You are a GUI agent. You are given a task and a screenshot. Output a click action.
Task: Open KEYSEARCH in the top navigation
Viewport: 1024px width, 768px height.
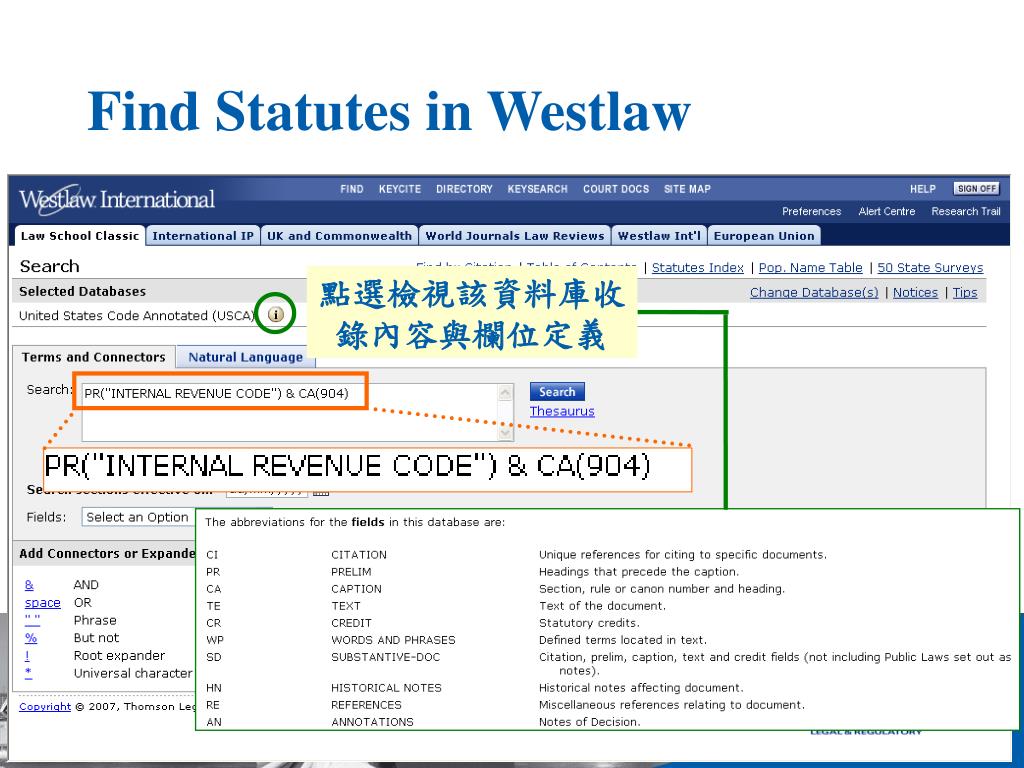point(537,189)
